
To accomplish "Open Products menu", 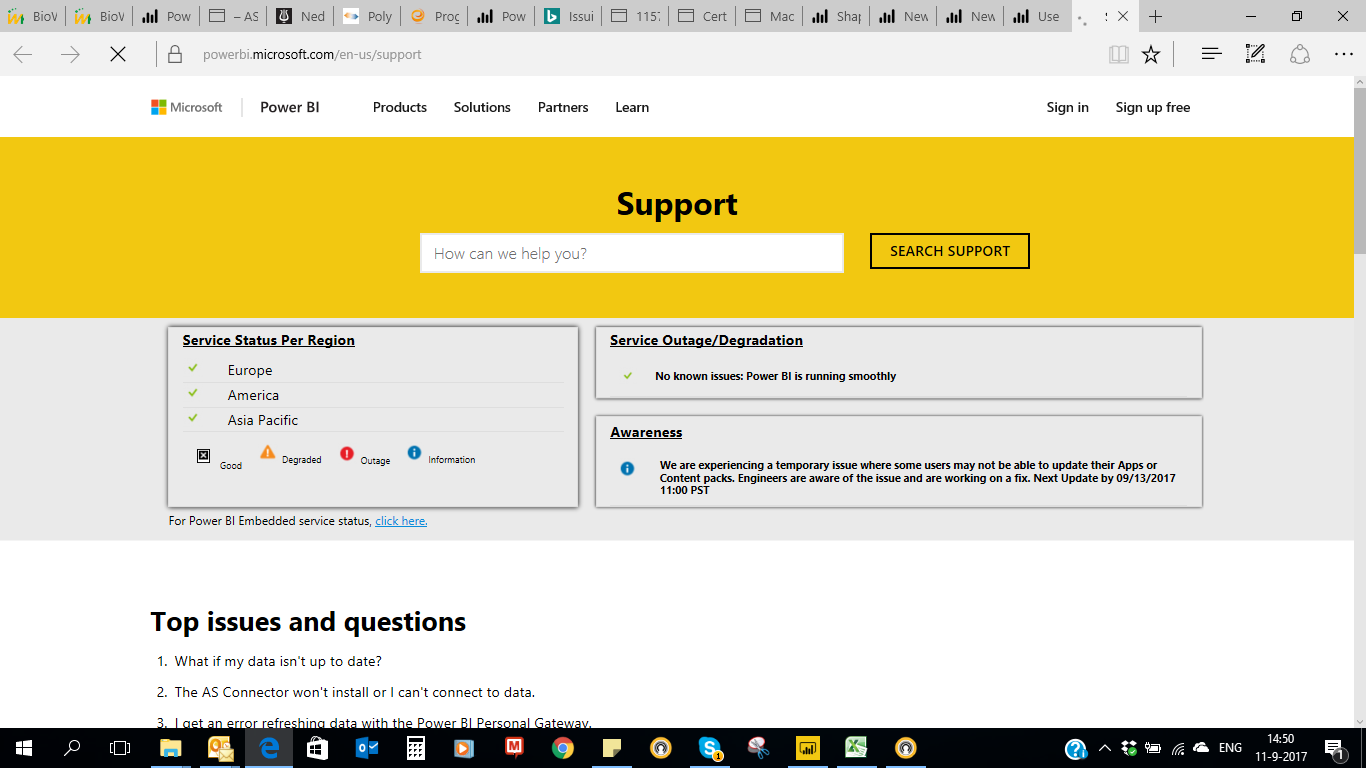I will [400, 107].
